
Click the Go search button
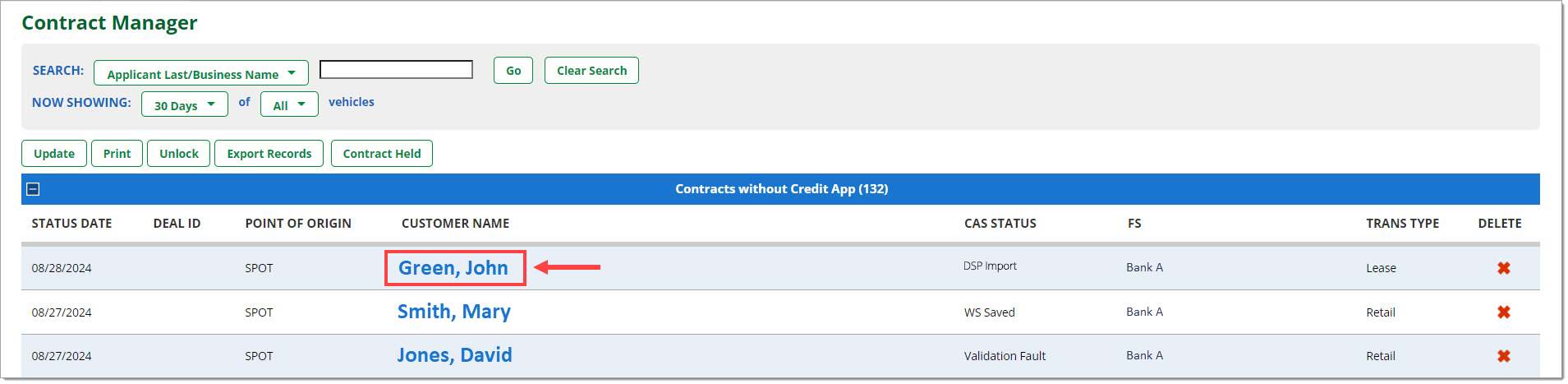pyautogui.click(x=513, y=71)
